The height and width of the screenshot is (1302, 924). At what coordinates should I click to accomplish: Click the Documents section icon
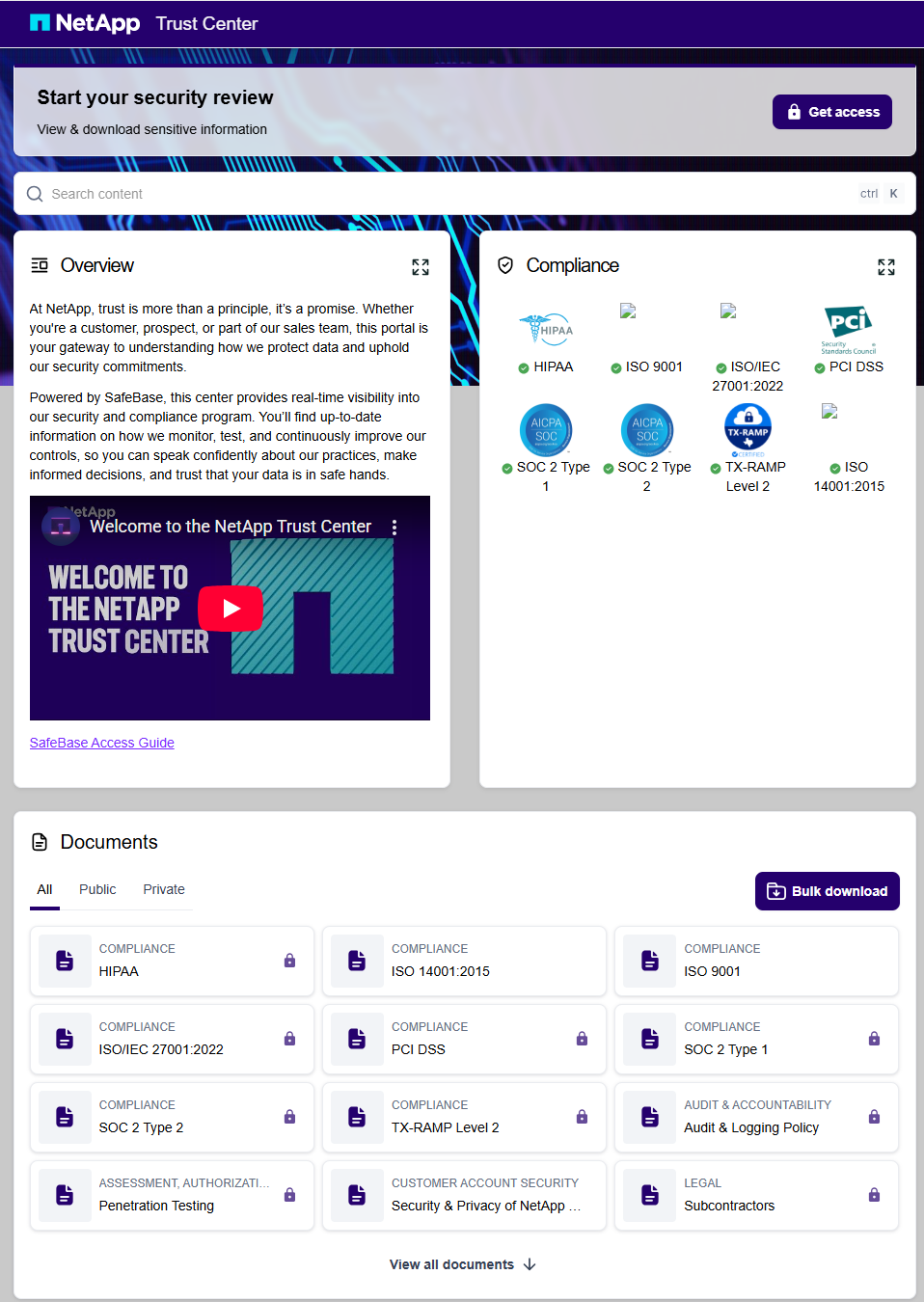coord(40,842)
